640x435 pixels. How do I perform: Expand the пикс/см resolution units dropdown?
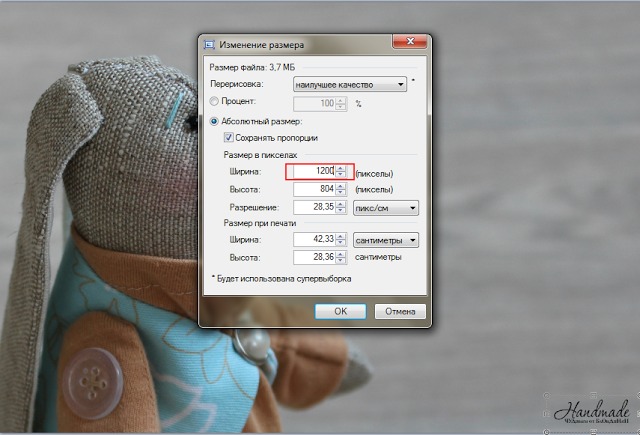386,208
